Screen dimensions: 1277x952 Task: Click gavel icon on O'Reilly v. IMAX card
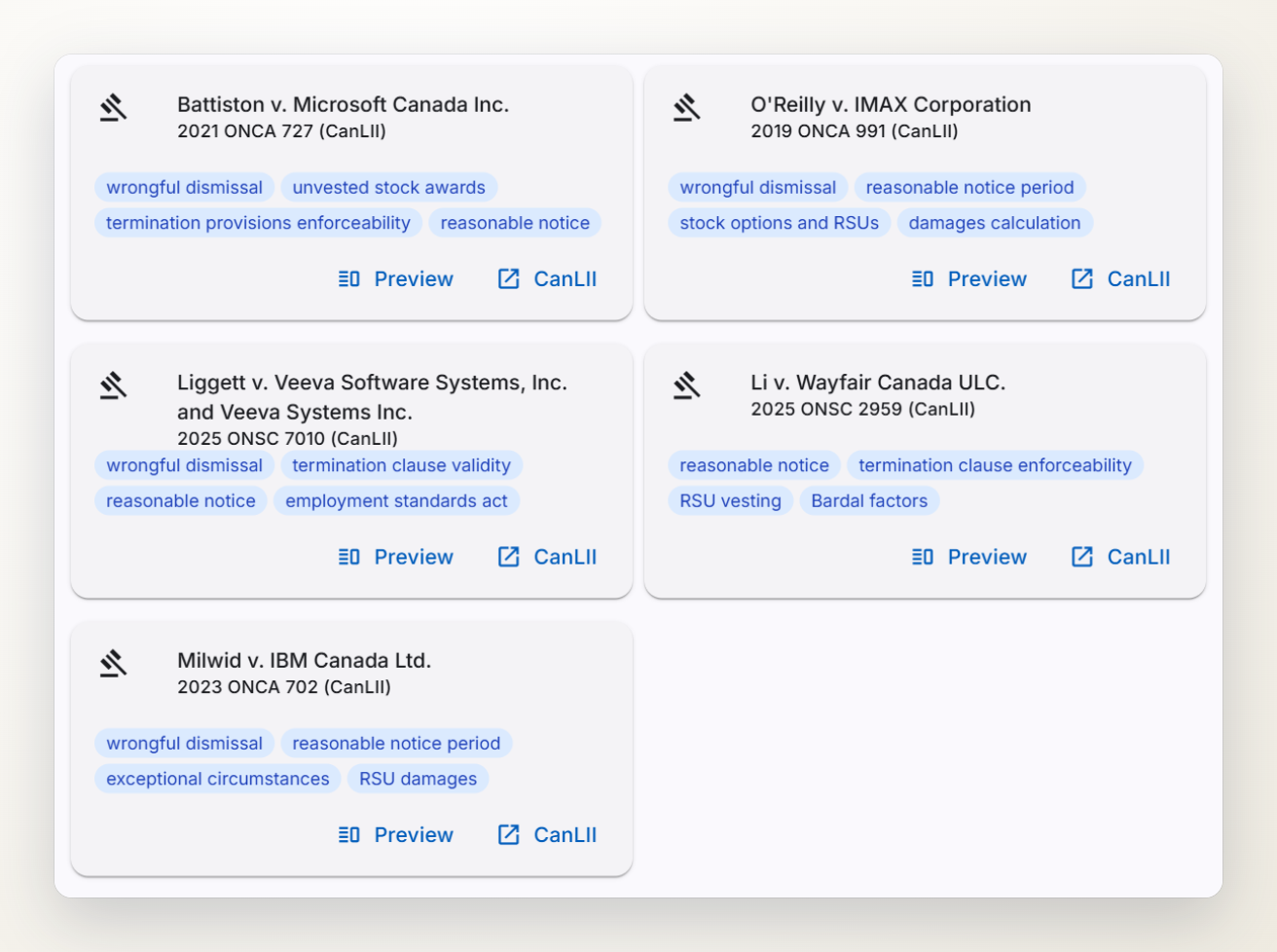[687, 107]
